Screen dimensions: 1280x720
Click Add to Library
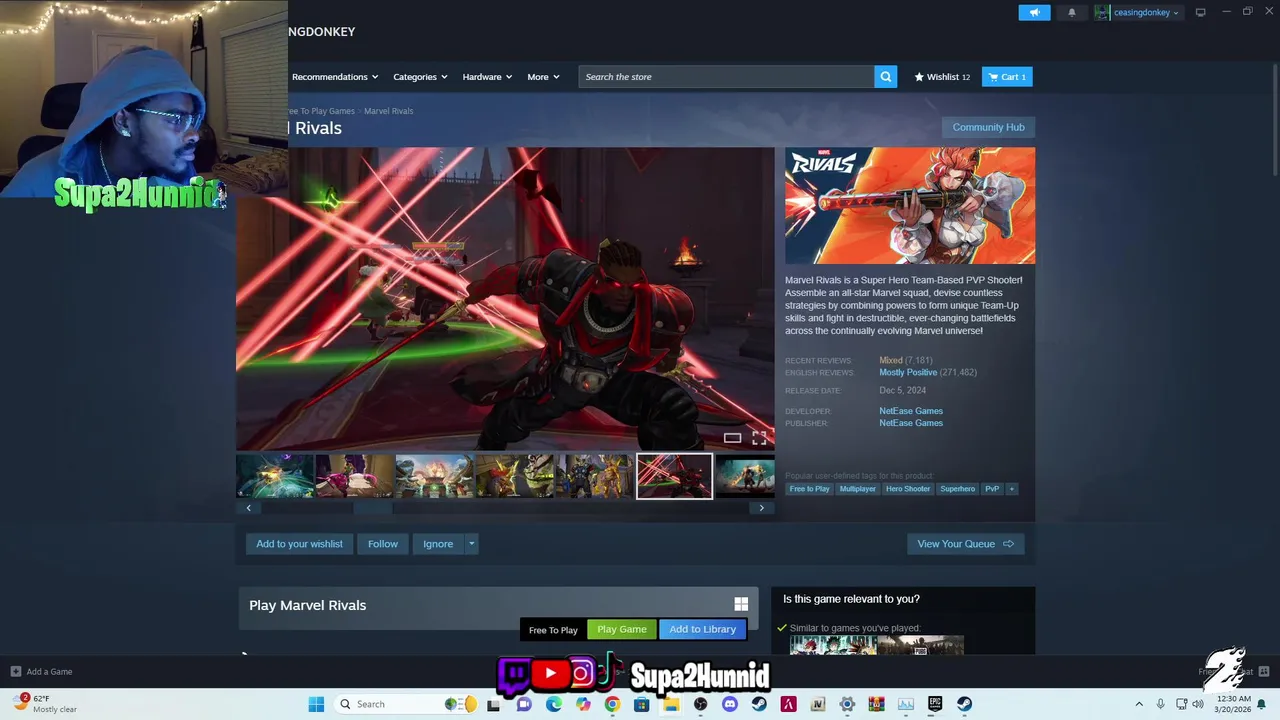[x=702, y=629]
